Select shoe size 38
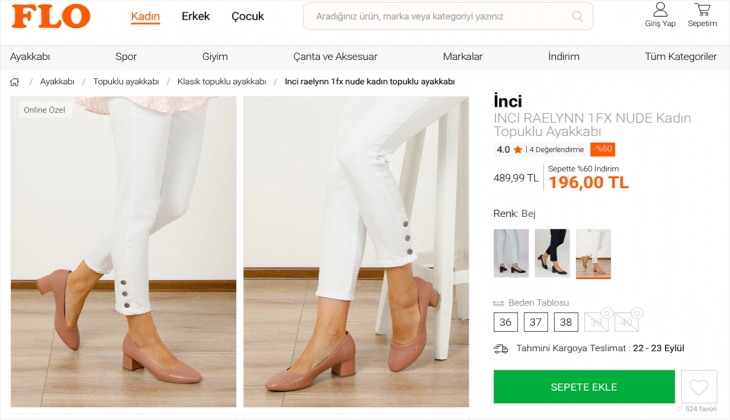This screenshot has height=420, width=730. pyautogui.click(x=566, y=322)
